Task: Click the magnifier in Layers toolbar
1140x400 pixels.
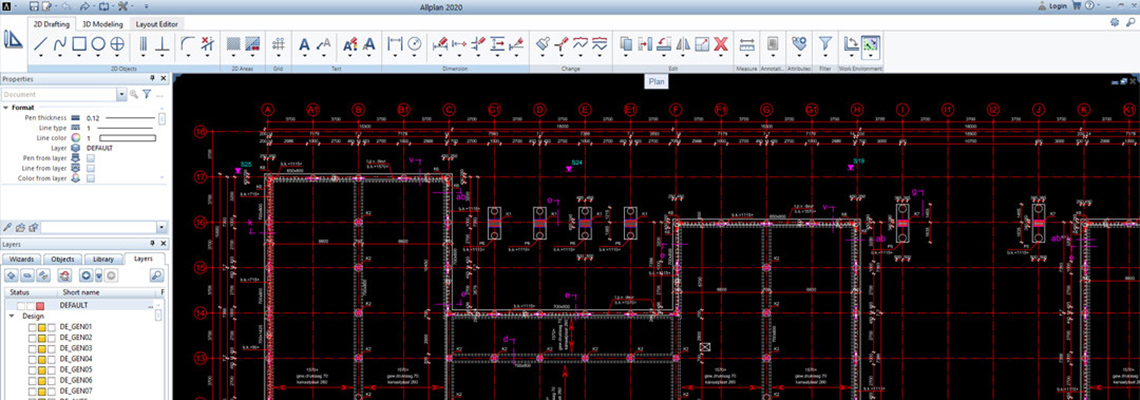Action: (x=156, y=275)
